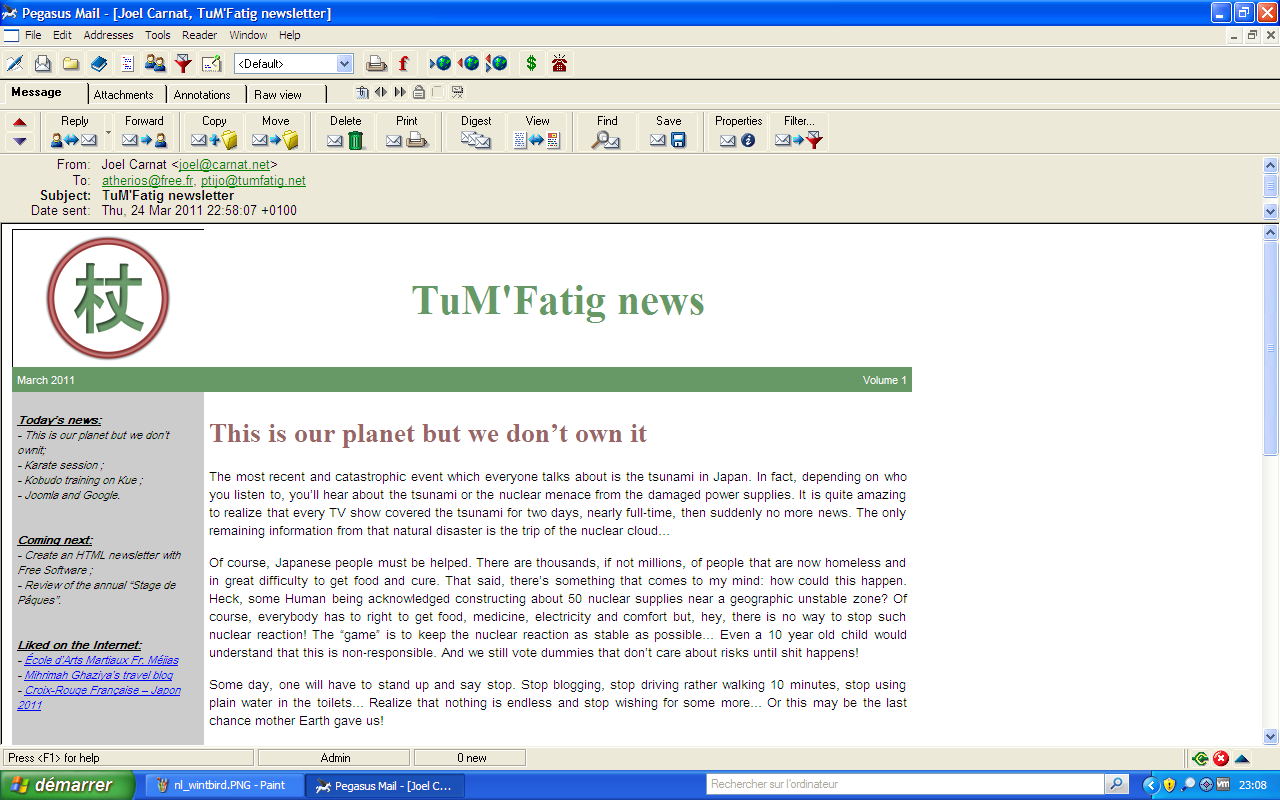Click the red telephone icon
Image resolution: width=1280 pixels, height=800 pixels.
tap(559, 63)
